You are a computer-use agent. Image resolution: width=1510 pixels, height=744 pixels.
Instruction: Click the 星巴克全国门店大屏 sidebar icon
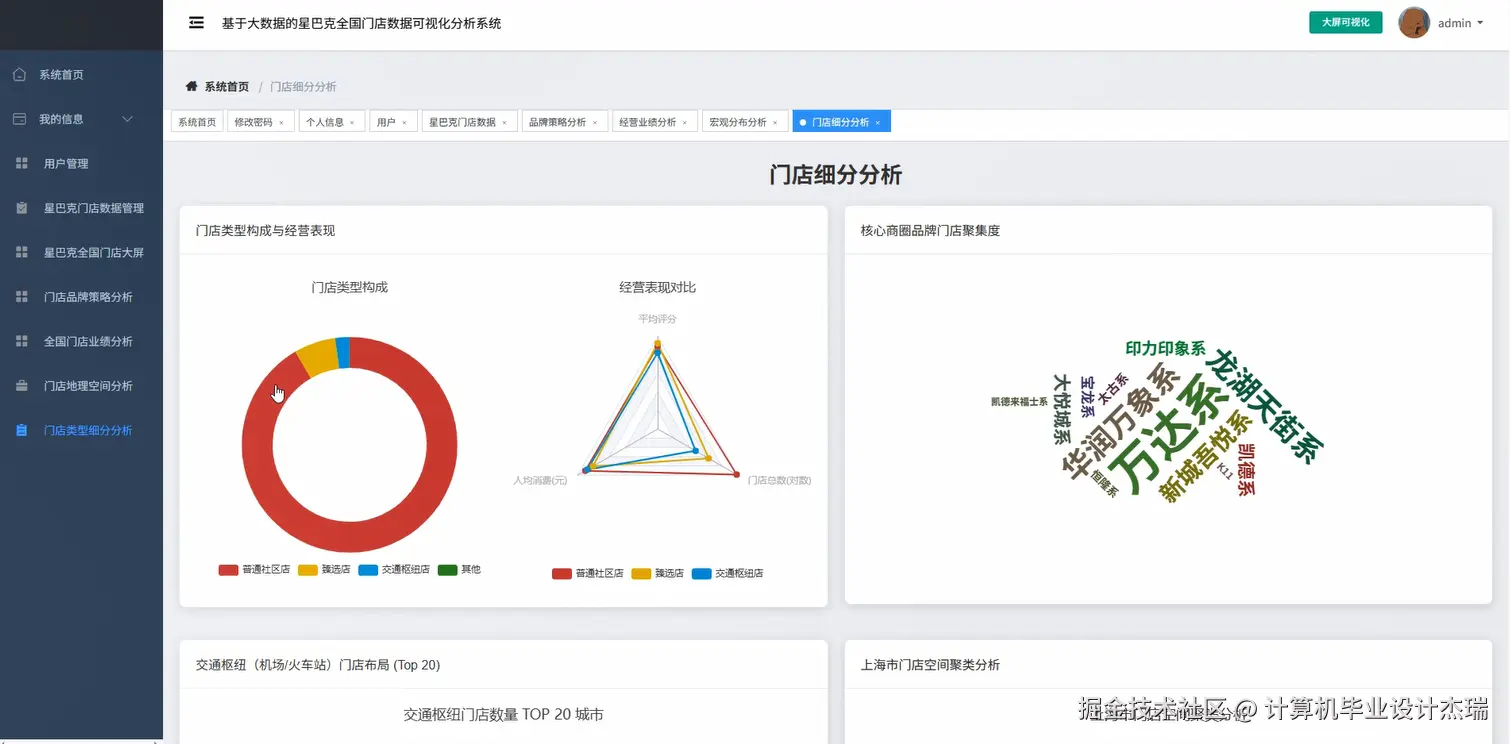tap(21, 252)
